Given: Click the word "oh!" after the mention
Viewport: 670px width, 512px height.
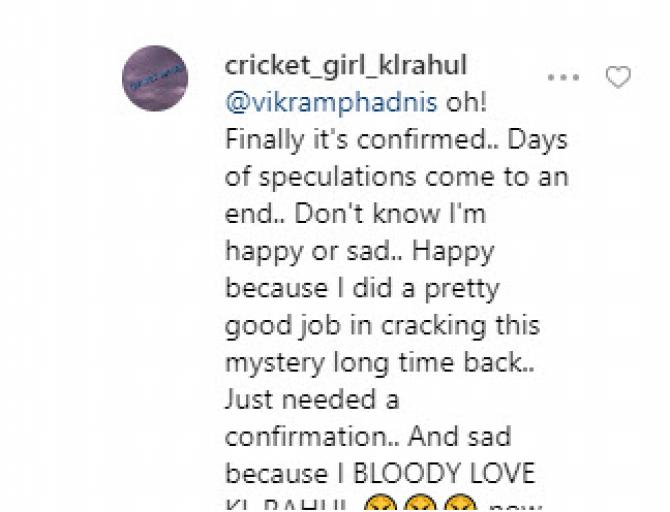Looking at the screenshot, I should pos(466,103).
